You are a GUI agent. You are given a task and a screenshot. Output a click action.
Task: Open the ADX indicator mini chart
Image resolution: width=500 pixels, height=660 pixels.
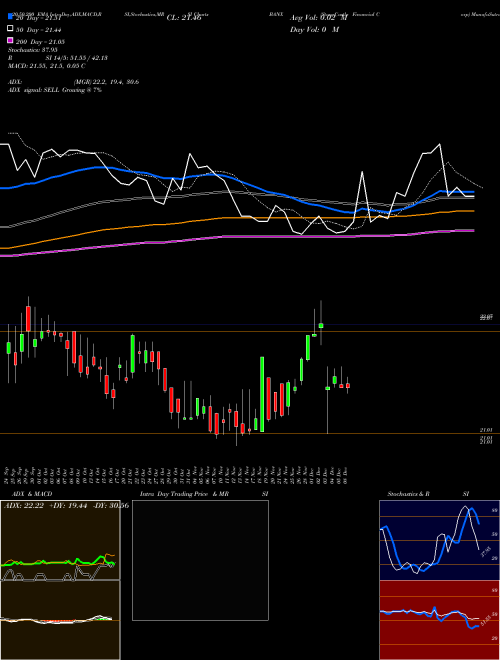click(x=60, y=540)
